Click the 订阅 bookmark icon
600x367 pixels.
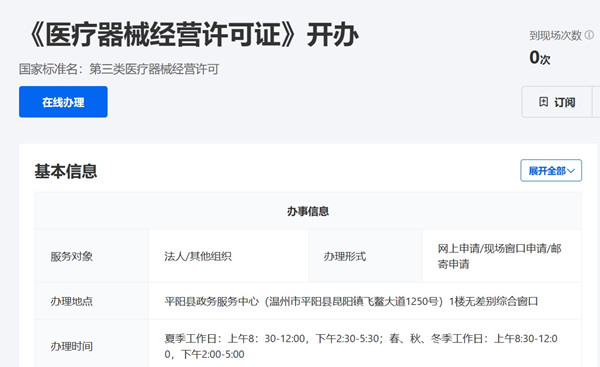[x=543, y=102]
